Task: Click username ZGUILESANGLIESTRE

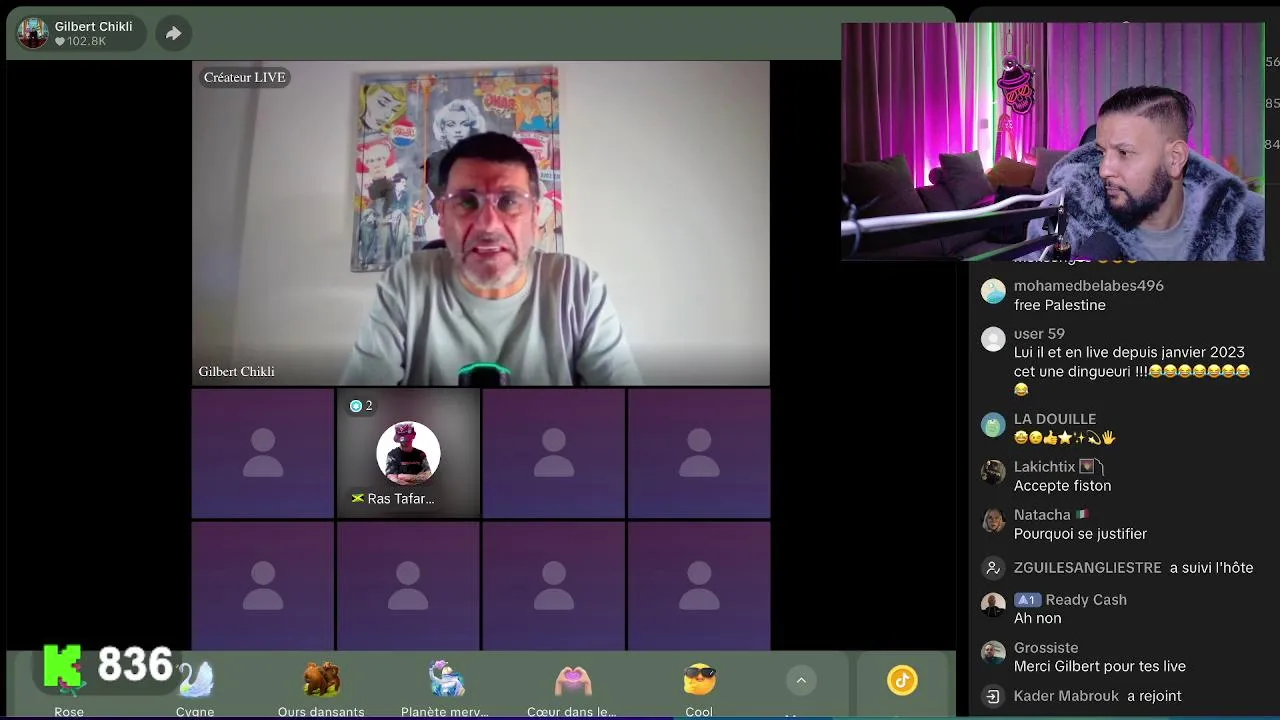Action: [1088, 568]
